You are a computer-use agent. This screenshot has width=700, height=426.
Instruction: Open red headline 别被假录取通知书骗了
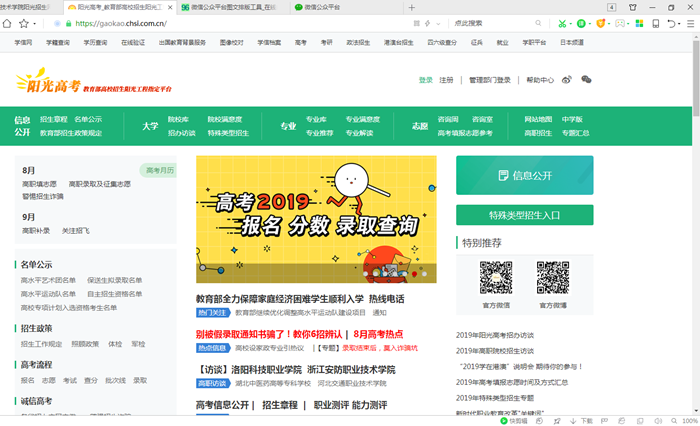269,334
